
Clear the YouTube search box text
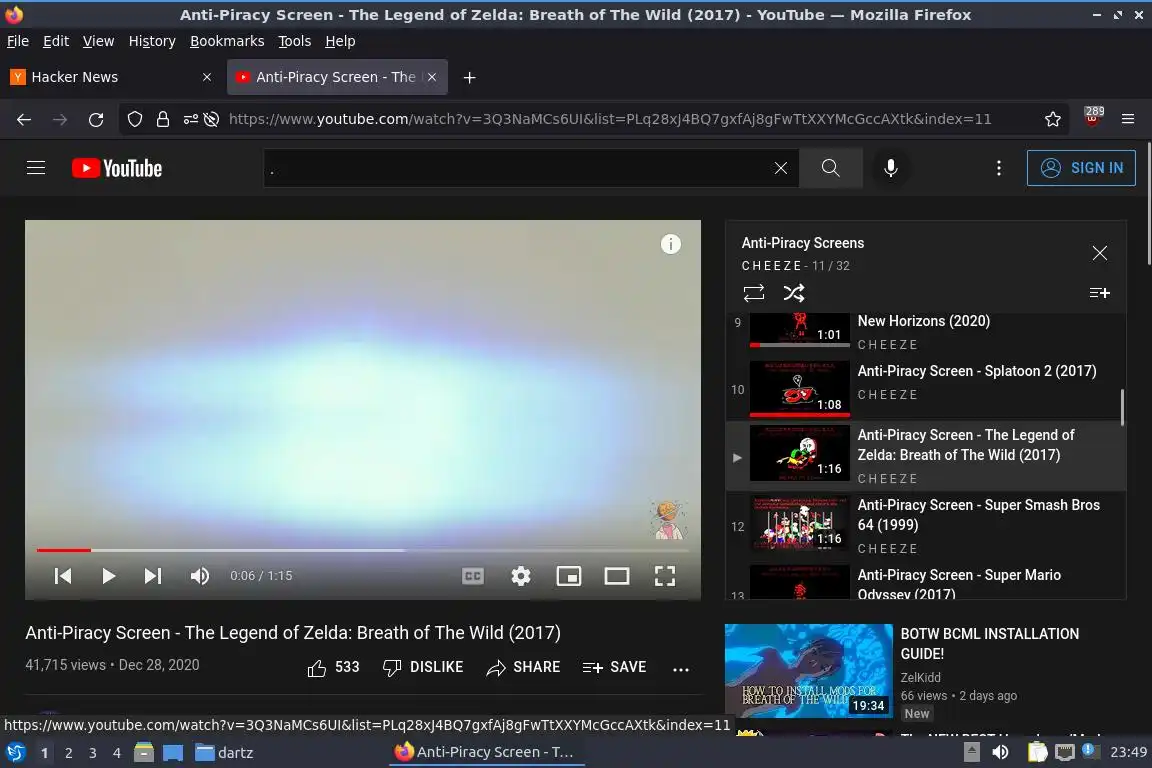[x=780, y=168]
